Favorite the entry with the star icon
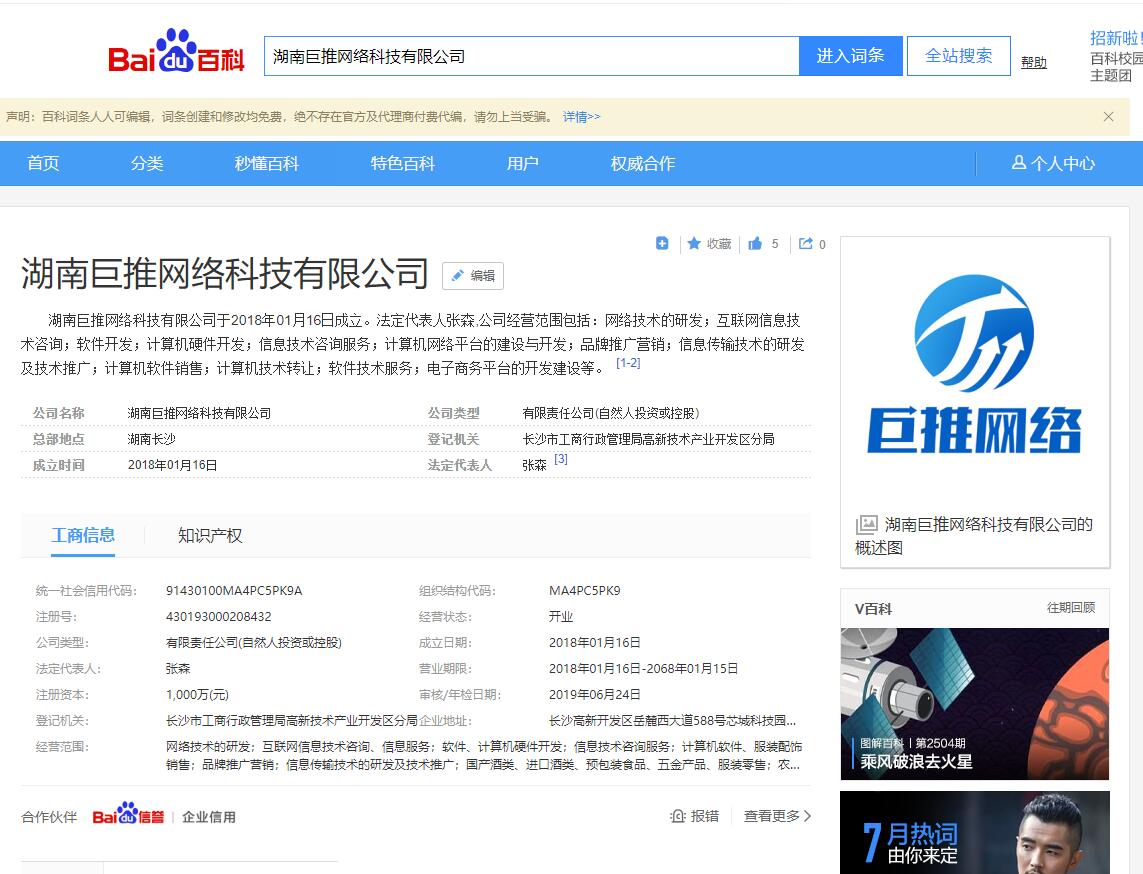The height and width of the screenshot is (874, 1143). click(694, 244)
